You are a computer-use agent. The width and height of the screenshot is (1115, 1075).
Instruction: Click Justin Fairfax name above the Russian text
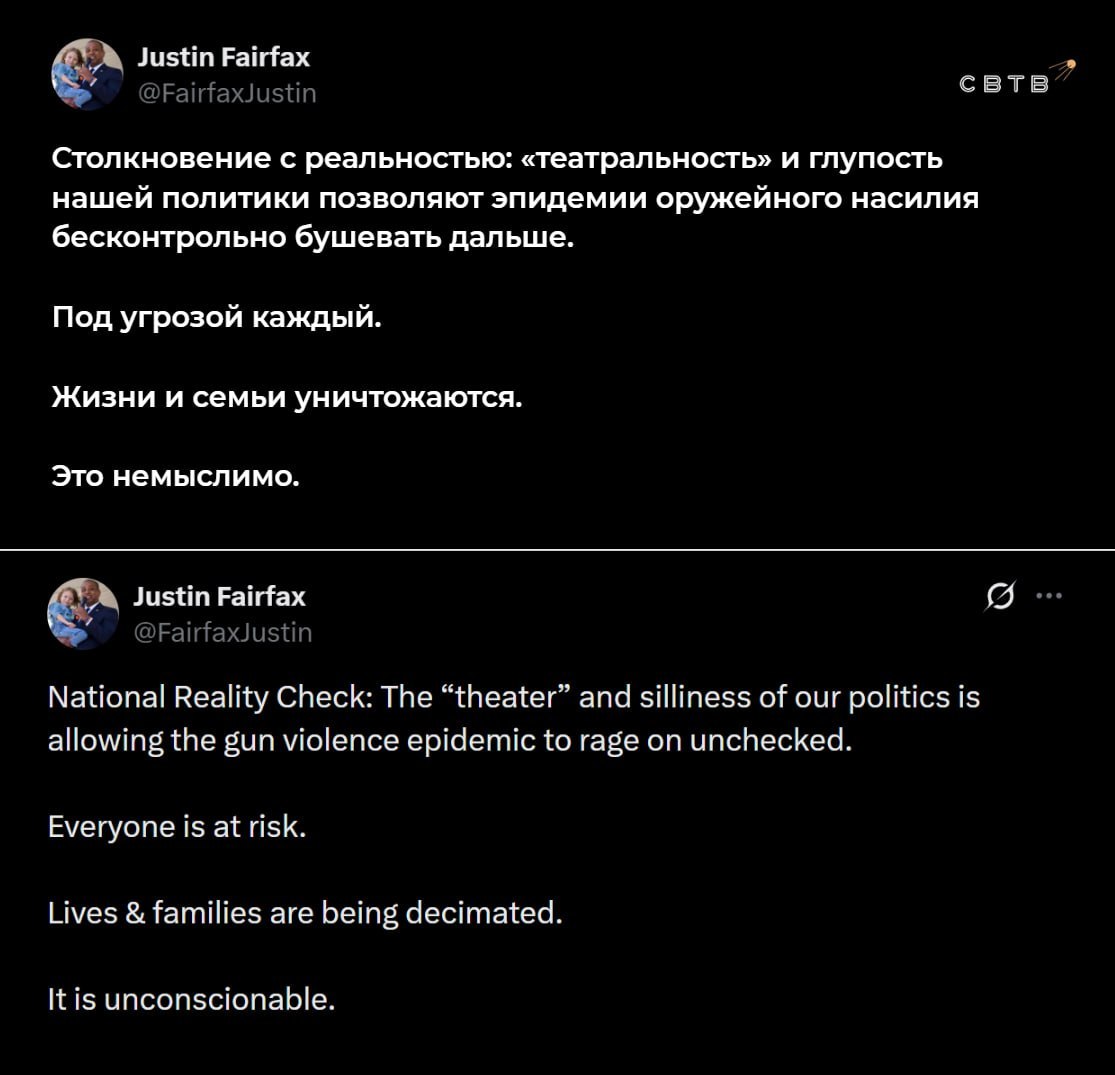[x=223, y=59]
